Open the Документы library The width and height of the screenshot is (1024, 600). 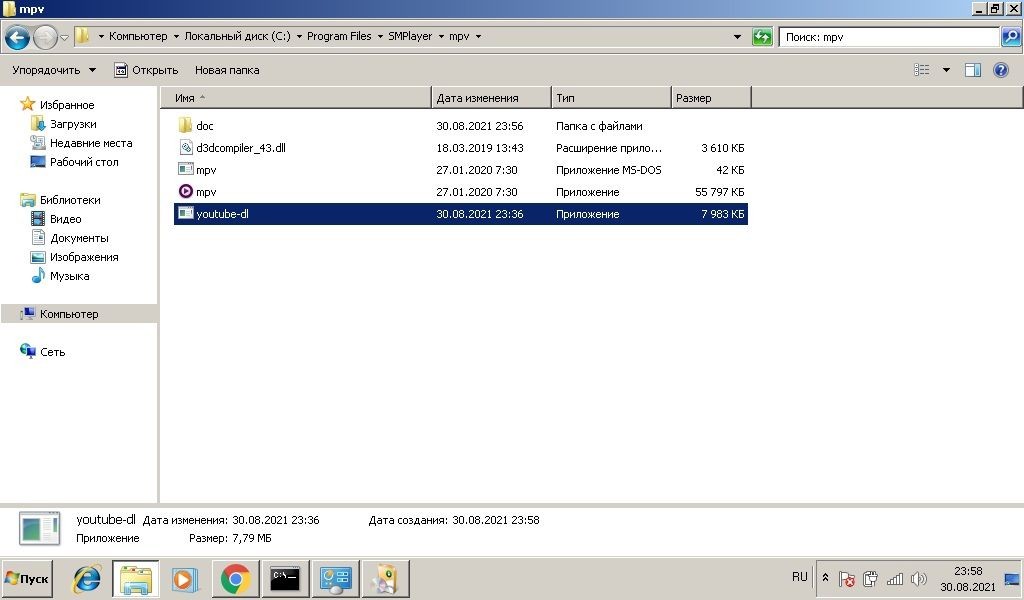pos(79,238)
